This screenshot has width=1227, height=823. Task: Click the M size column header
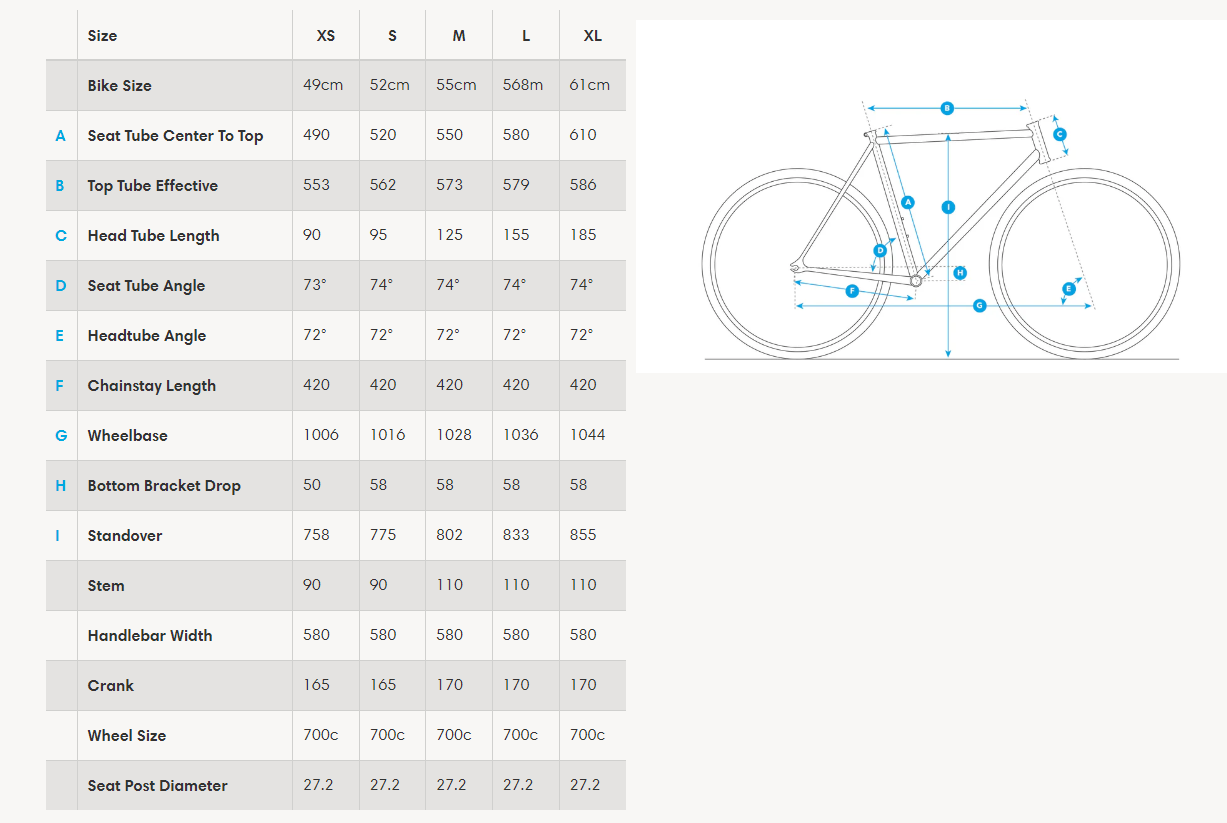click(459, 35)
